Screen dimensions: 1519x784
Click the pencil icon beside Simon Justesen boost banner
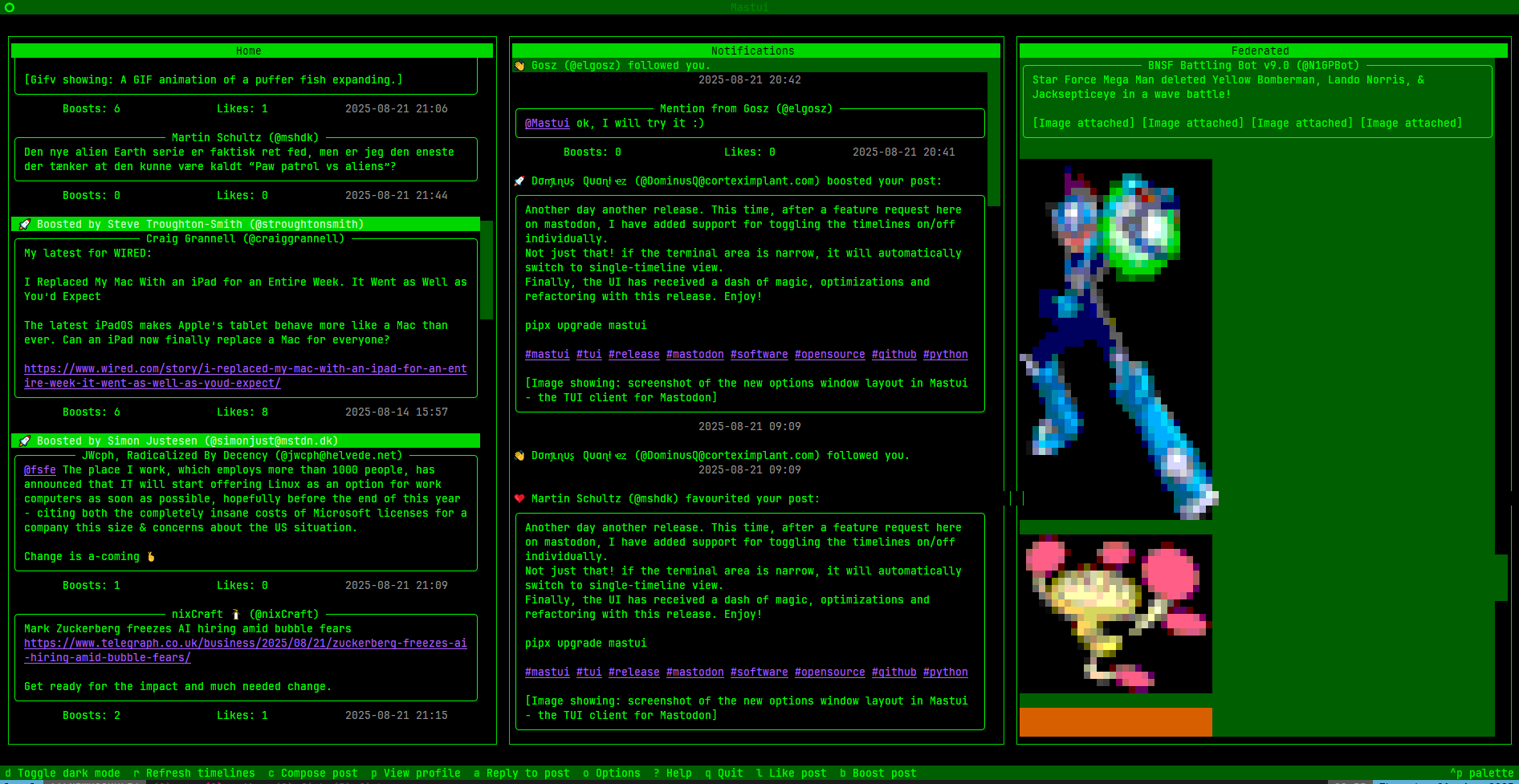(24, 441)
